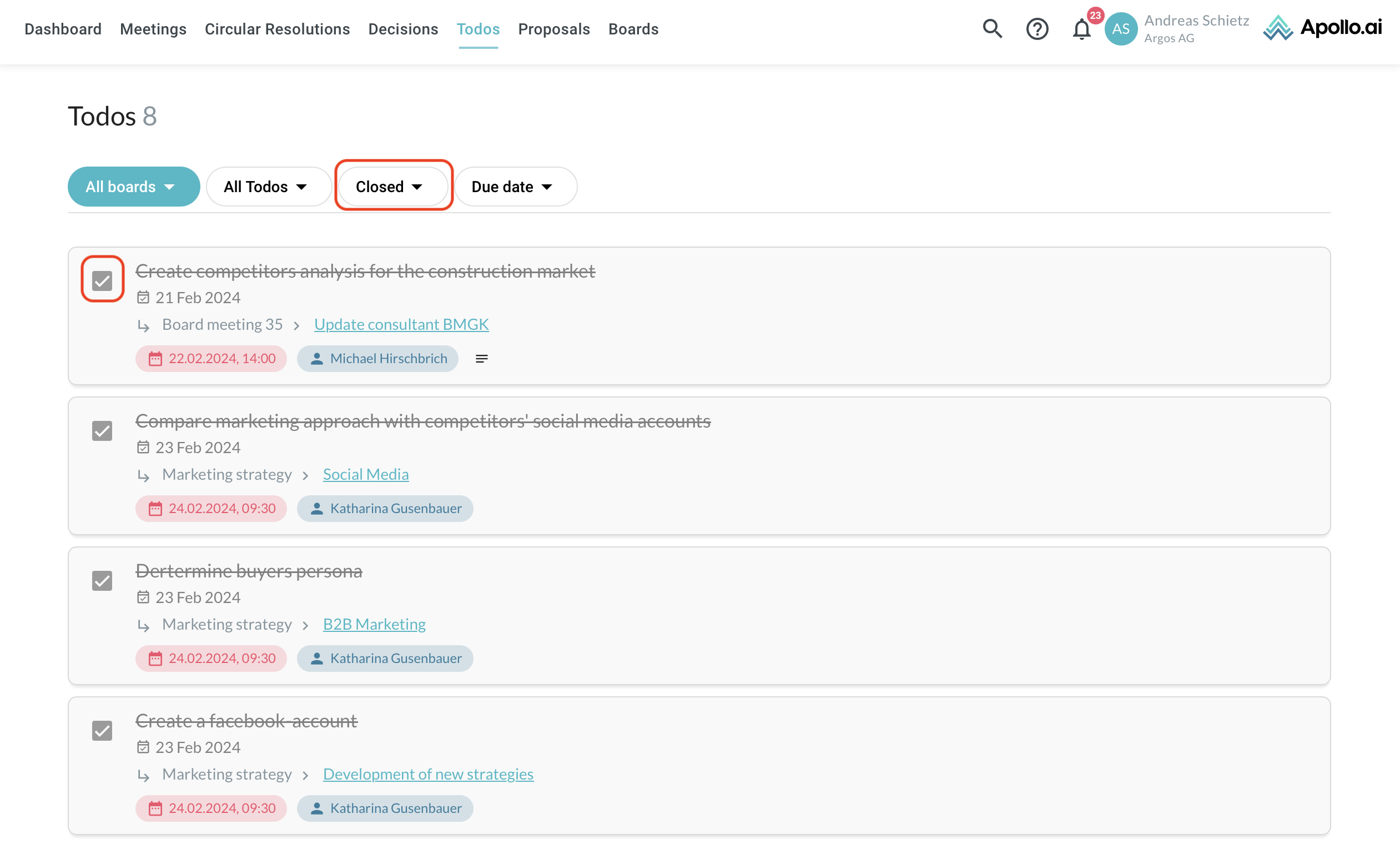The image size is (1400, 844).
Task: Uncheck the Dertermine buyers persona checkbox
Action: click(x=102, y=581)
